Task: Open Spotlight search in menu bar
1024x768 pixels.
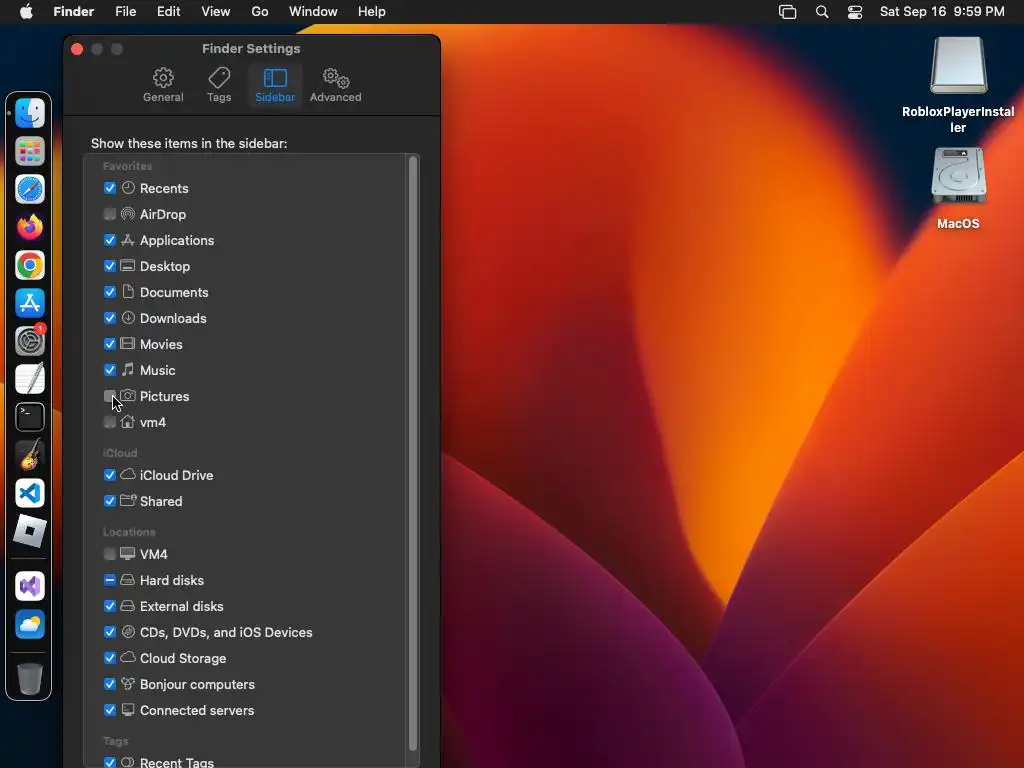Action: pyautogui.click(x=822, y=12)
